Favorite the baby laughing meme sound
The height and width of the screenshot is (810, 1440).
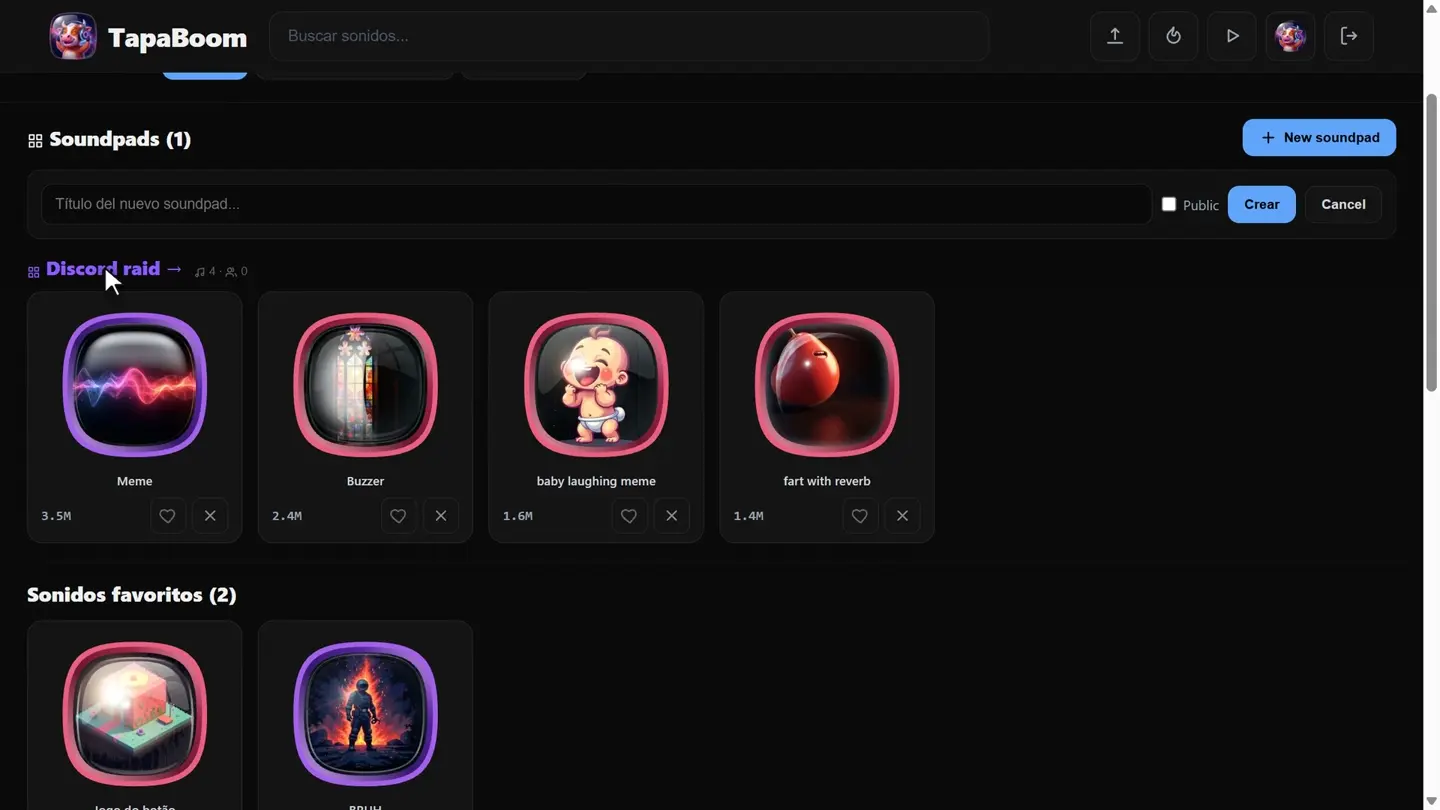click(x=629, y=516)
